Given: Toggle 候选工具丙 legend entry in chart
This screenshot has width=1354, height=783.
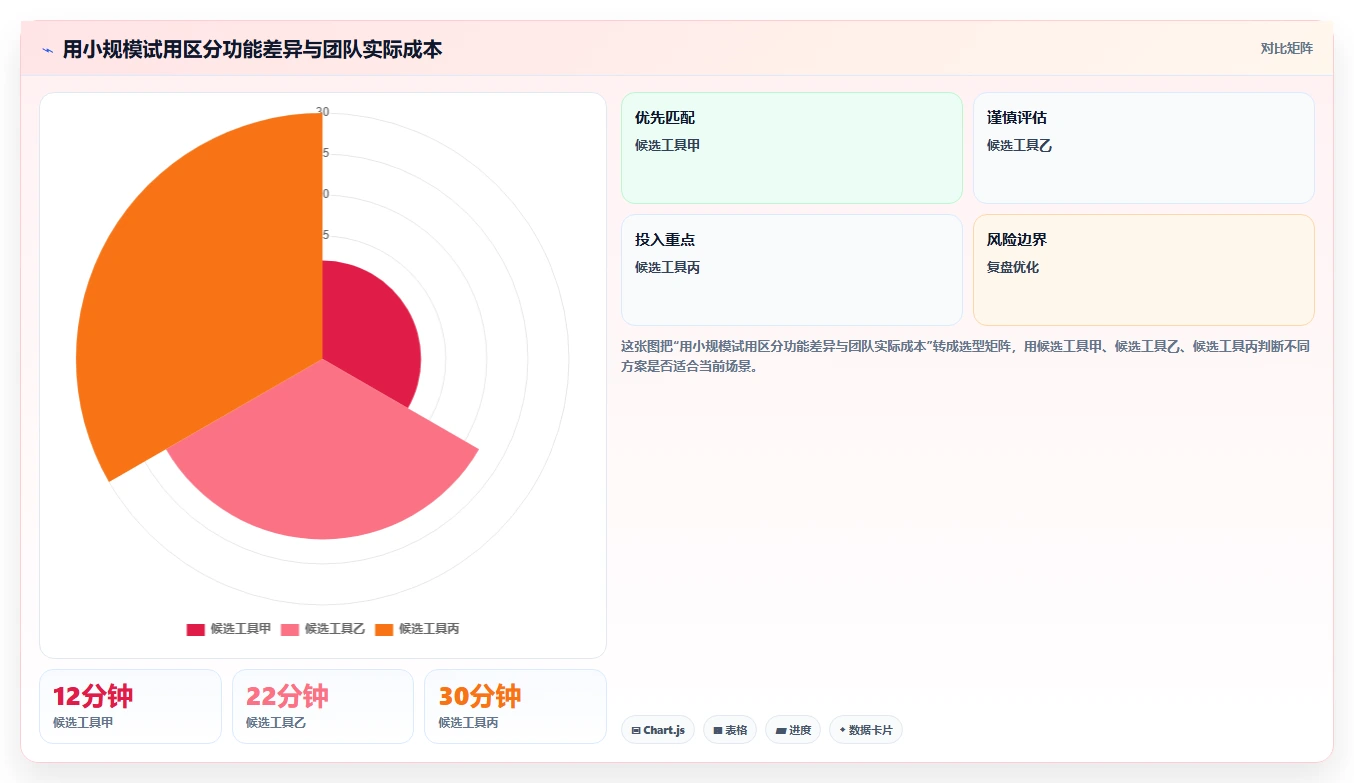Looking at the screenshot, I should coord(417,629).
